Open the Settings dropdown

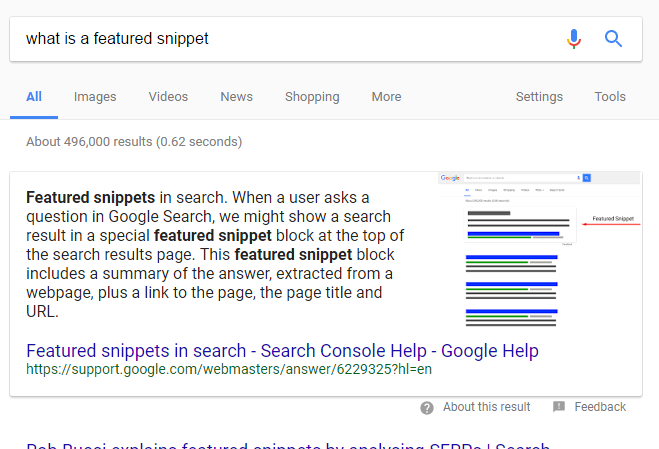(x=539, y=97)
